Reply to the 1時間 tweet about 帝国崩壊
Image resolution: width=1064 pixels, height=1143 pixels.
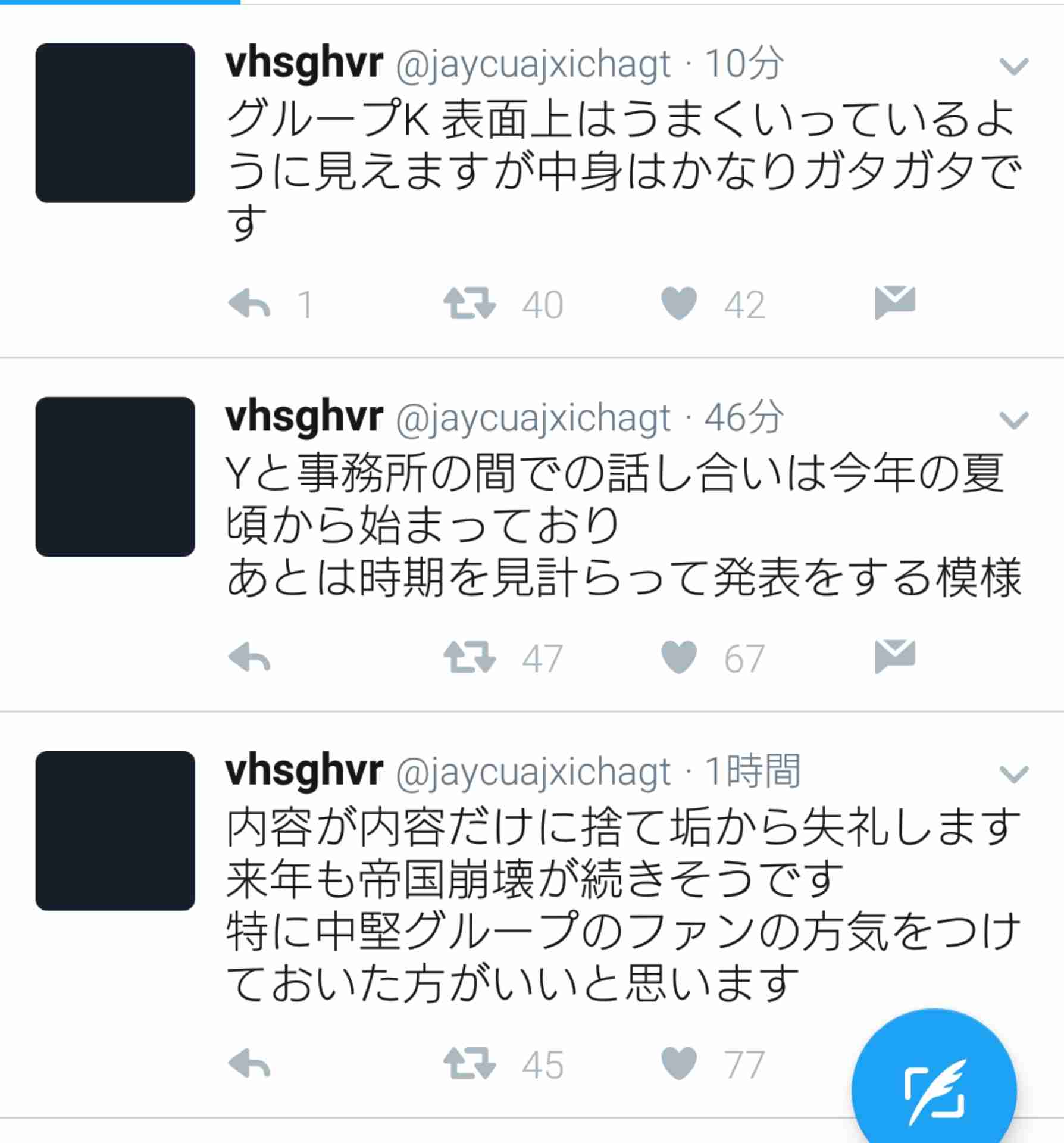coord(249,1063)
